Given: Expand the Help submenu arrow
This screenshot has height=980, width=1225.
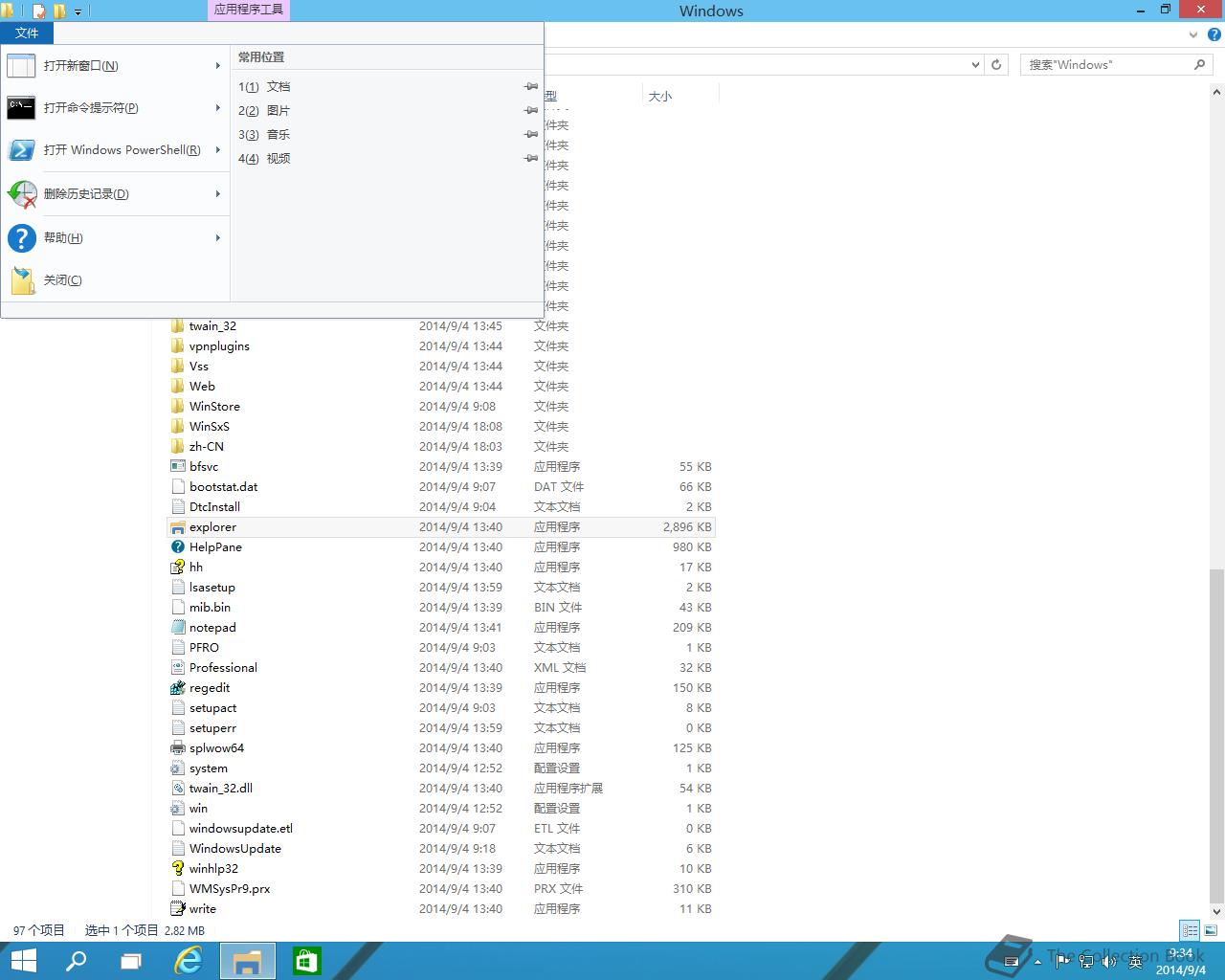Looking at the screenshot, I should click(218, 238).
